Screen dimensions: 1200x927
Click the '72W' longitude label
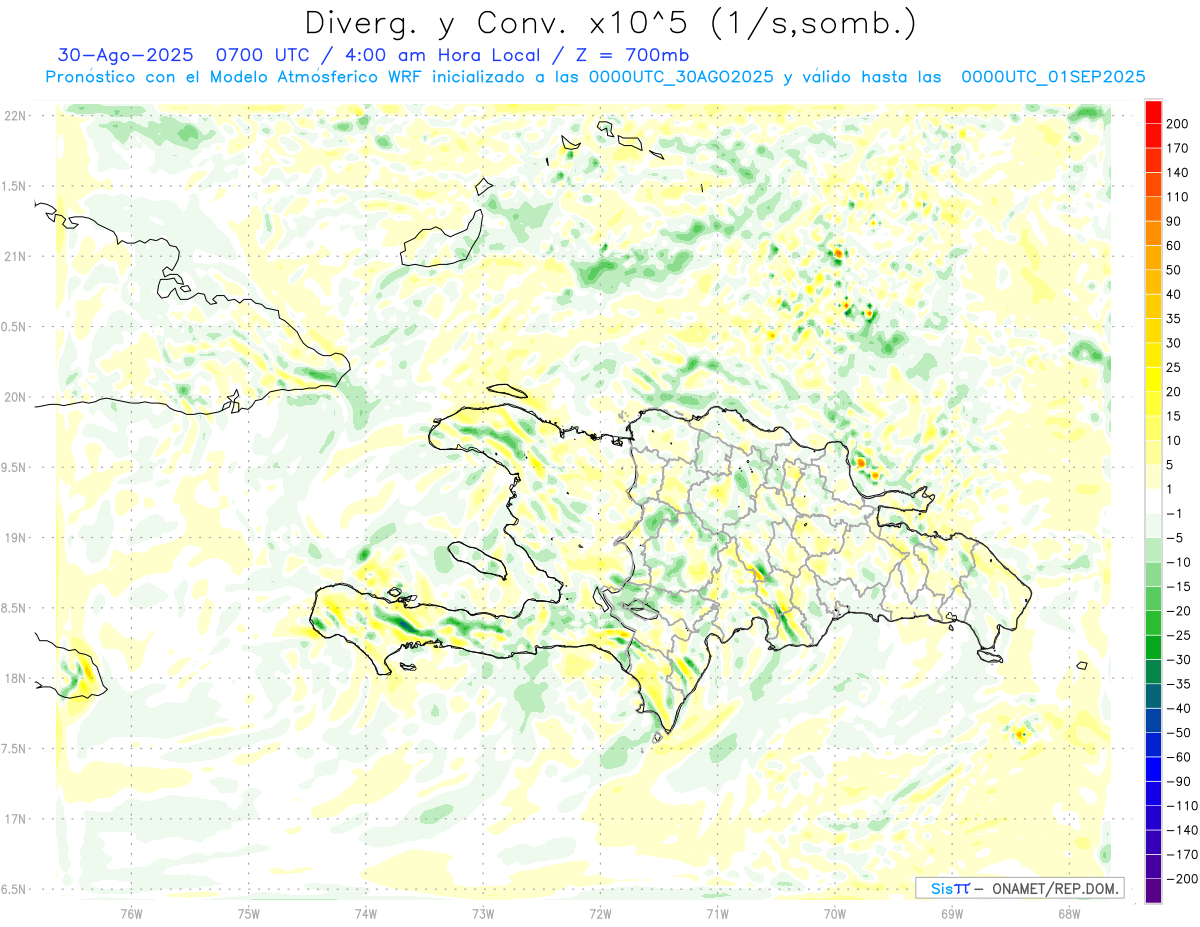point(600,912)
